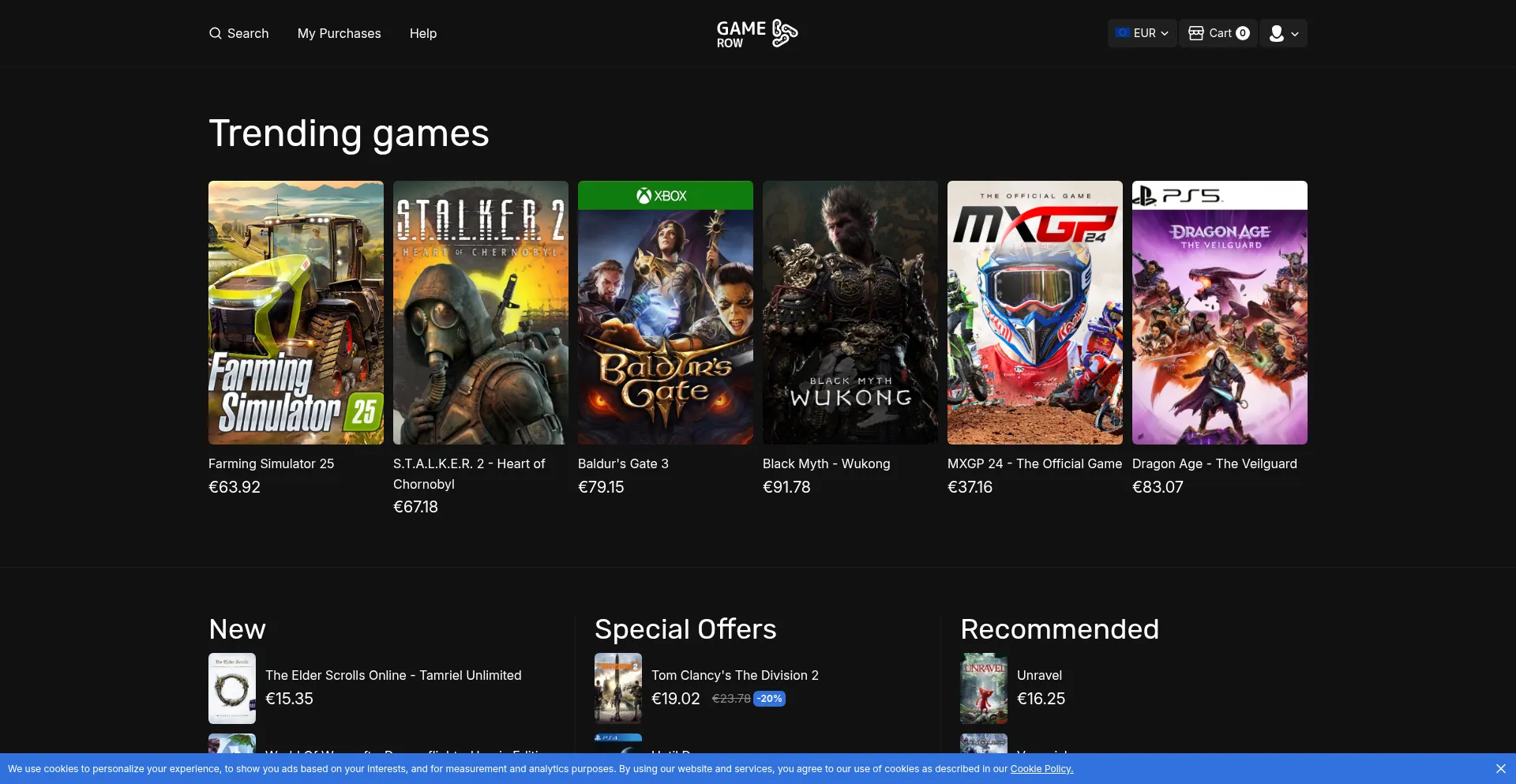The height and width of the screenshot is (784, 1516).
Task: Open the user account avatar menu
Action: point(1276,33)
